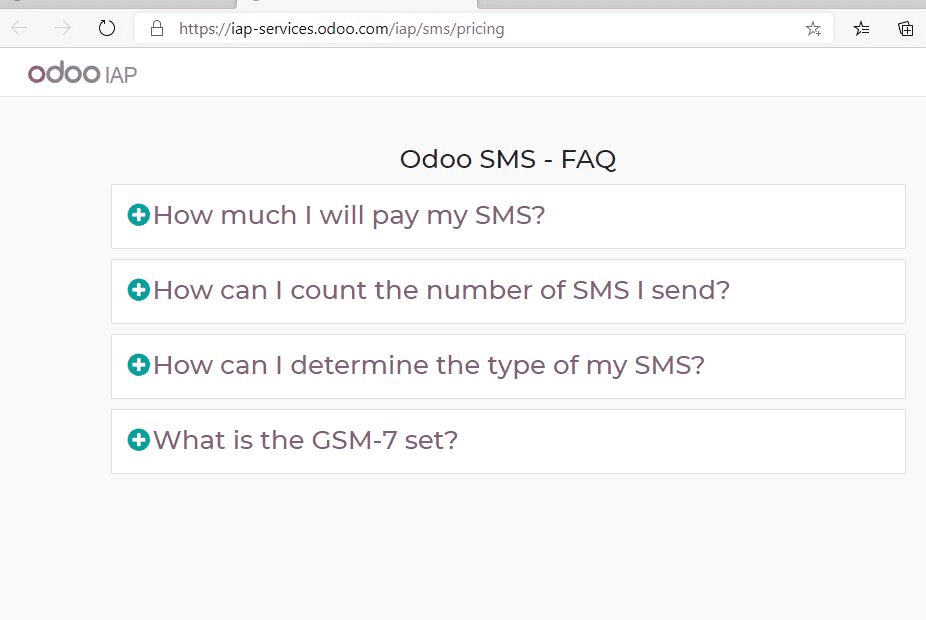This screenshot has width=926, height=620.
Task: Add this page to favorites via the star
Action: pos(813,28)
